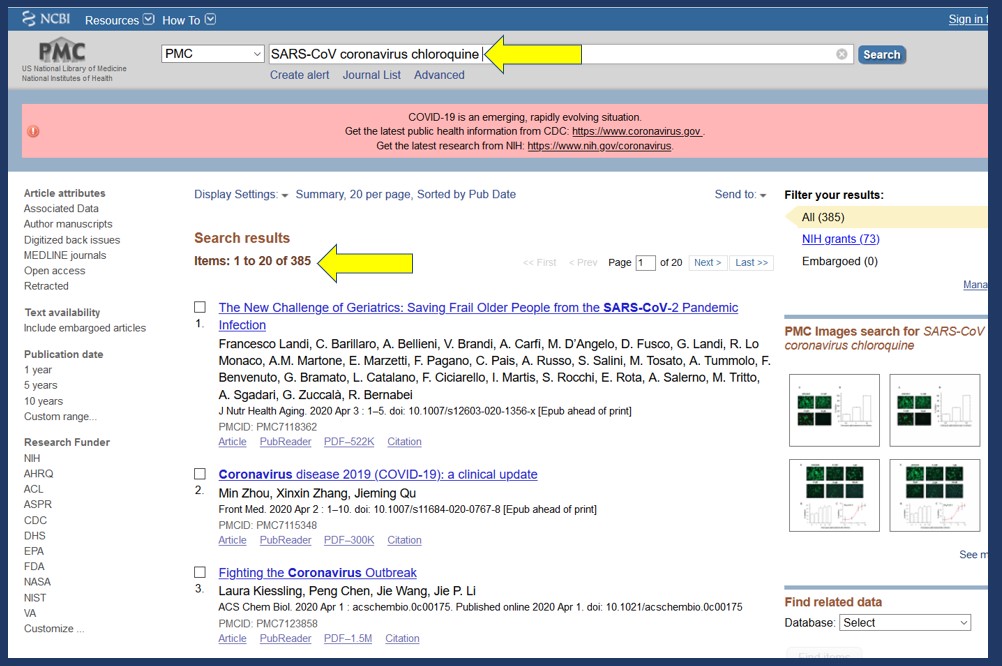This screenshot has width=1002, height=666.
Task: Click the red alert exclamation icon
Action: point(34,131)
